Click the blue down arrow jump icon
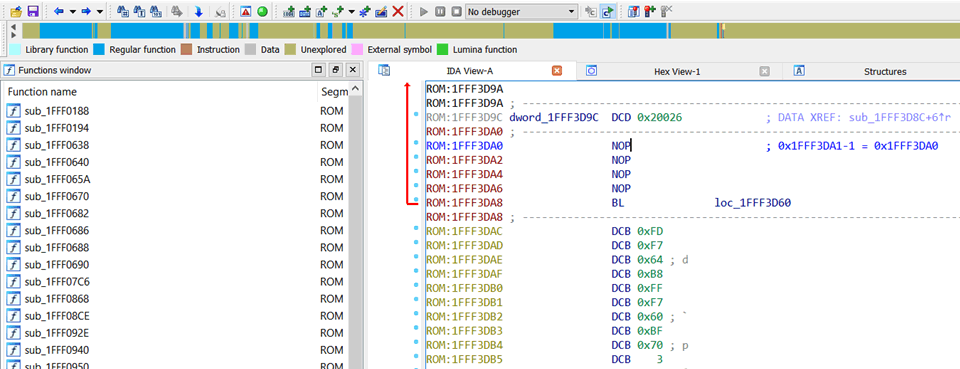 (198, 11)
